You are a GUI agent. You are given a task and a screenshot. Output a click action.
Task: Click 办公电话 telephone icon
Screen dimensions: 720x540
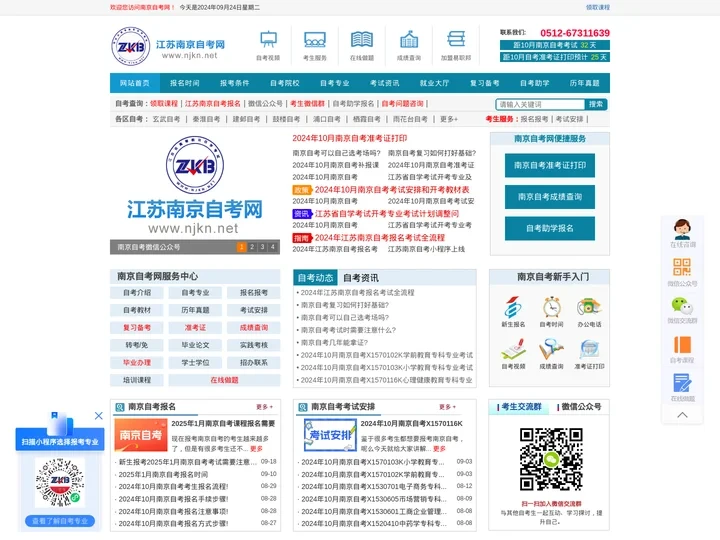coord(590,311)
